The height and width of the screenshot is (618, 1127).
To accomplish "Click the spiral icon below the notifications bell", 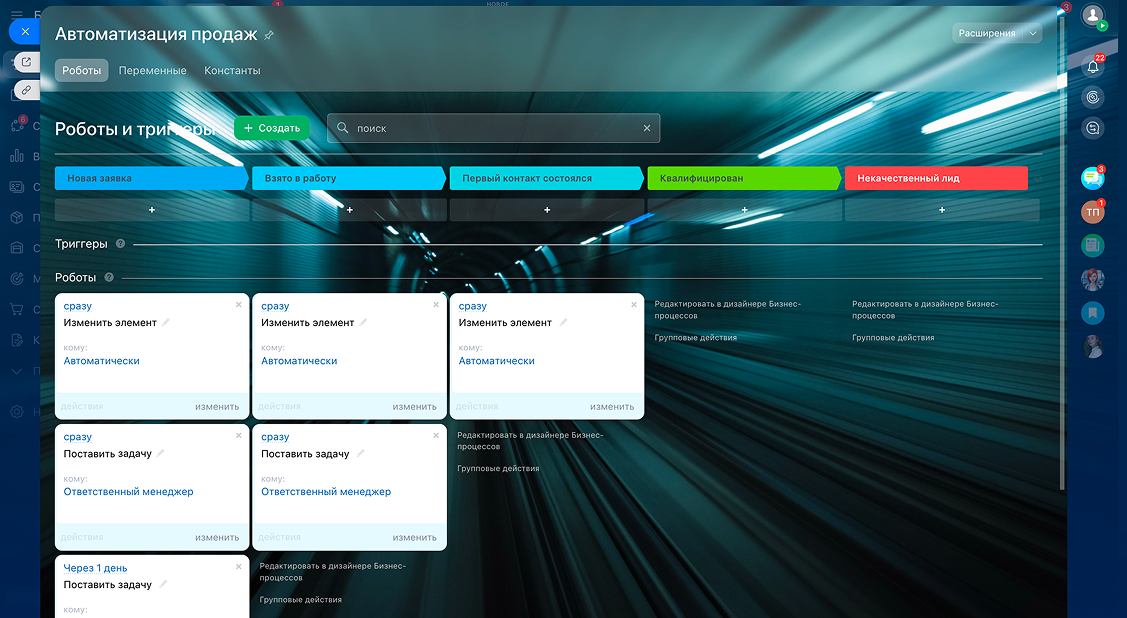I will (1093, 97).
